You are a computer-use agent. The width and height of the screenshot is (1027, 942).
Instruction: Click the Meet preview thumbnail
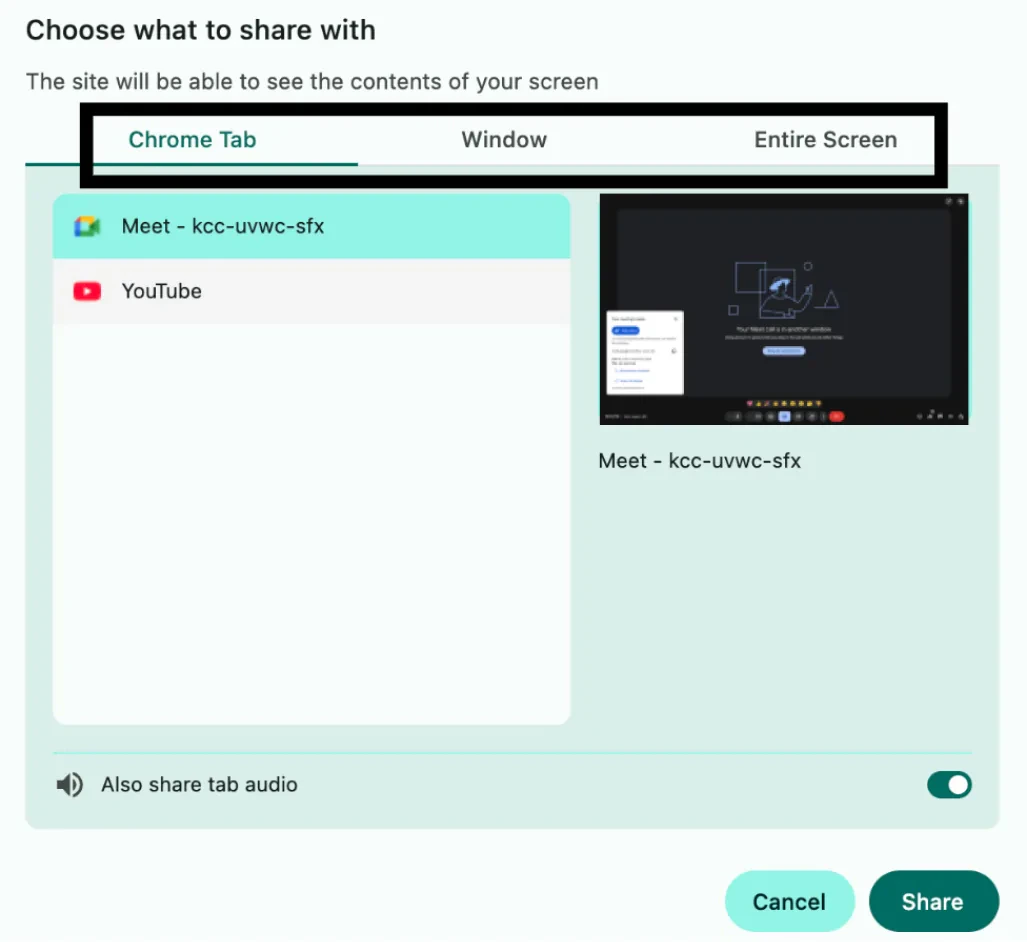(x=783, y=308)
